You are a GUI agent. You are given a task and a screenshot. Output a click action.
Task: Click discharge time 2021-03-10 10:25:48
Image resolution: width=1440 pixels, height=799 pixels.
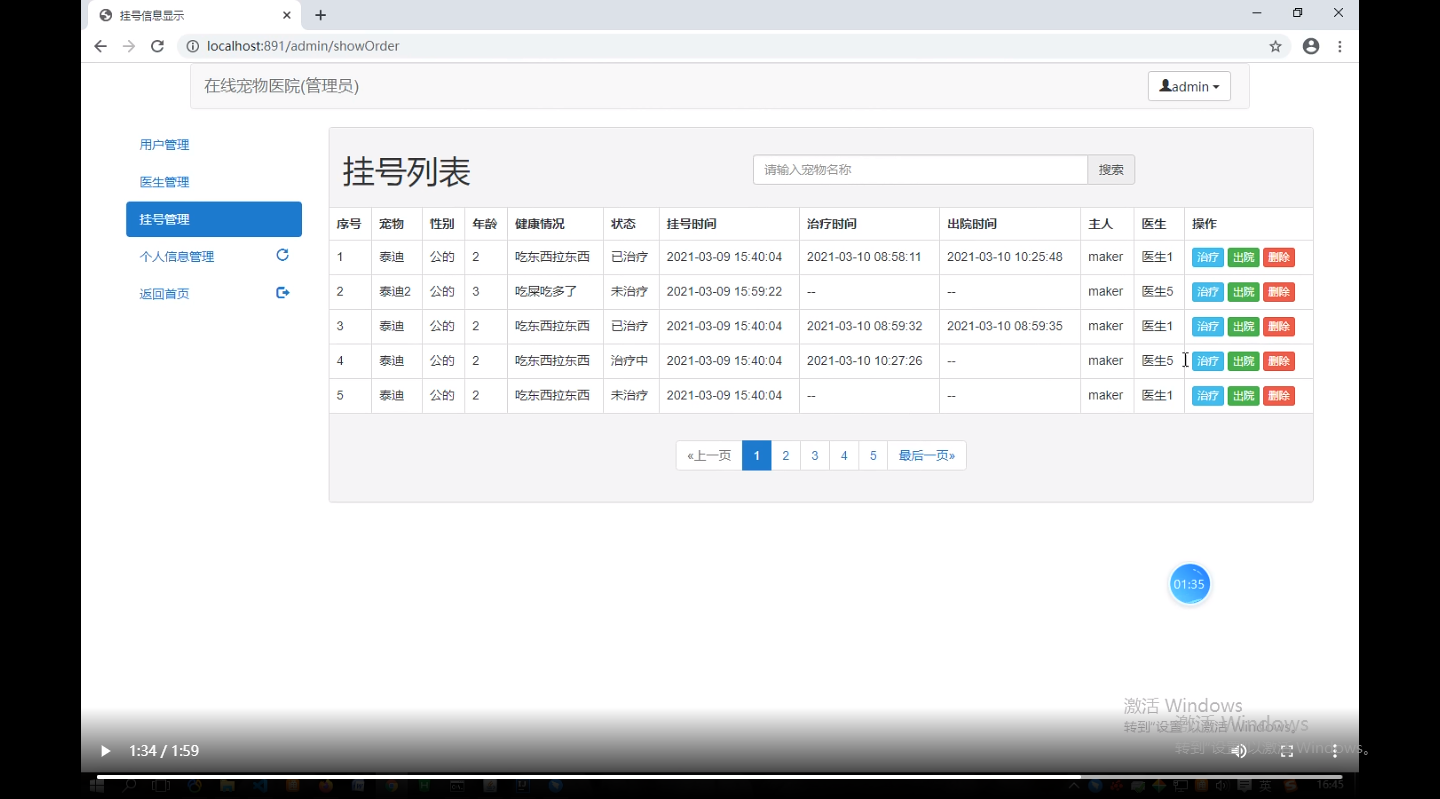[1004, 257]
